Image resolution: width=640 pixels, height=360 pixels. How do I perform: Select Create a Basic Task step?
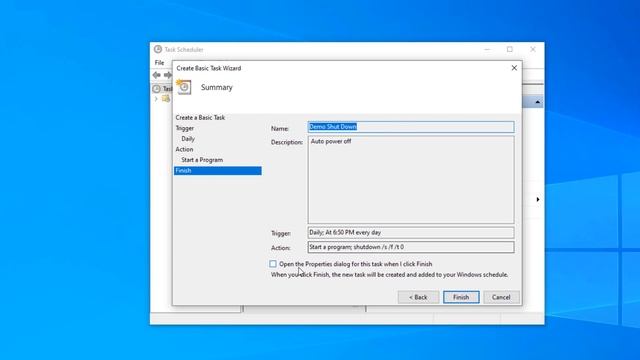(x=200, y=118)
